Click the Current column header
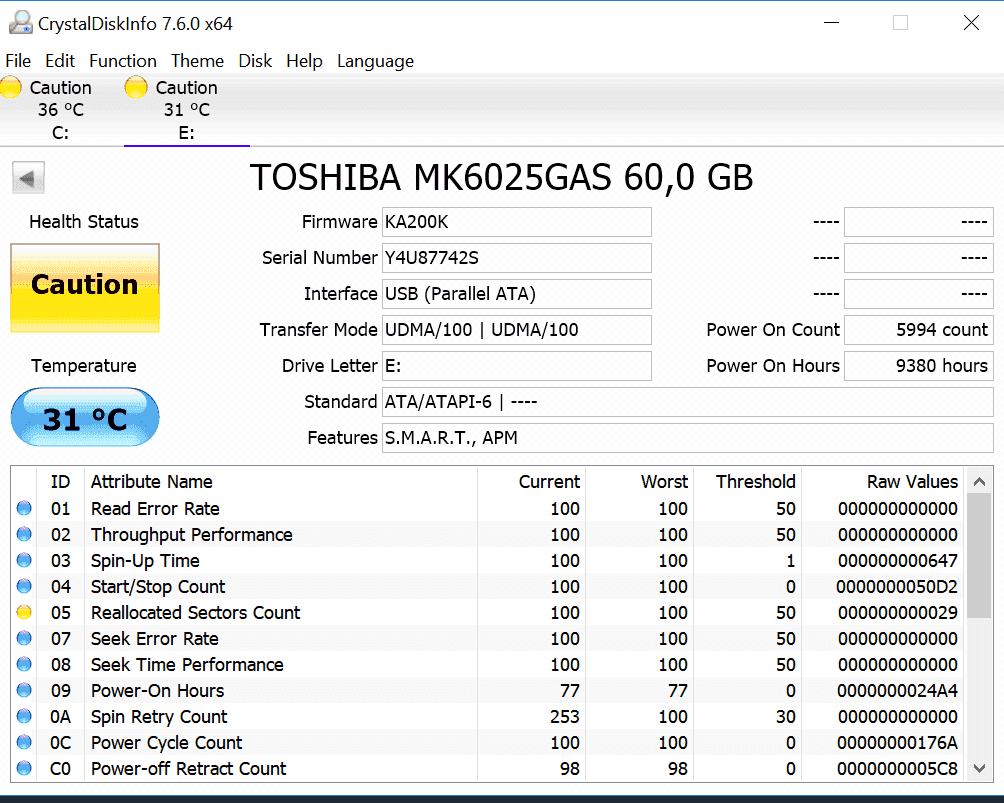Screen dimensions: 1004x803 (x=531, y=482)
